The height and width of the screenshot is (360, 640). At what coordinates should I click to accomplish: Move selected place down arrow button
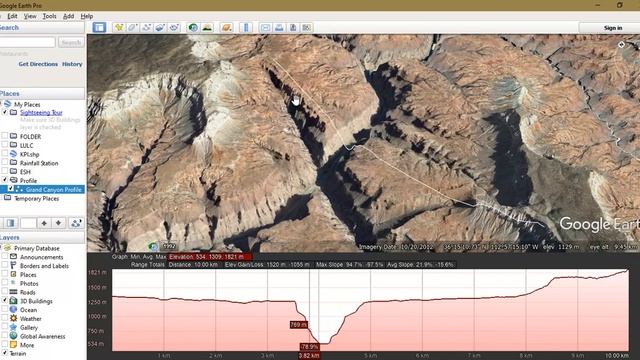pyautogui.click(x=58, y=223)
